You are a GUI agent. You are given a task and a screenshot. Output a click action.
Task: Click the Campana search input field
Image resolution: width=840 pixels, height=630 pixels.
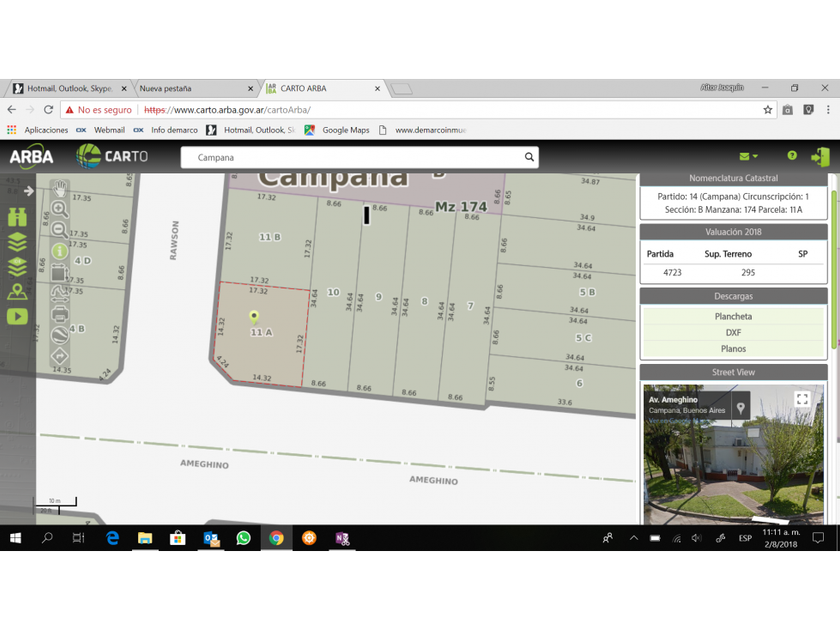tap(350, 157)
